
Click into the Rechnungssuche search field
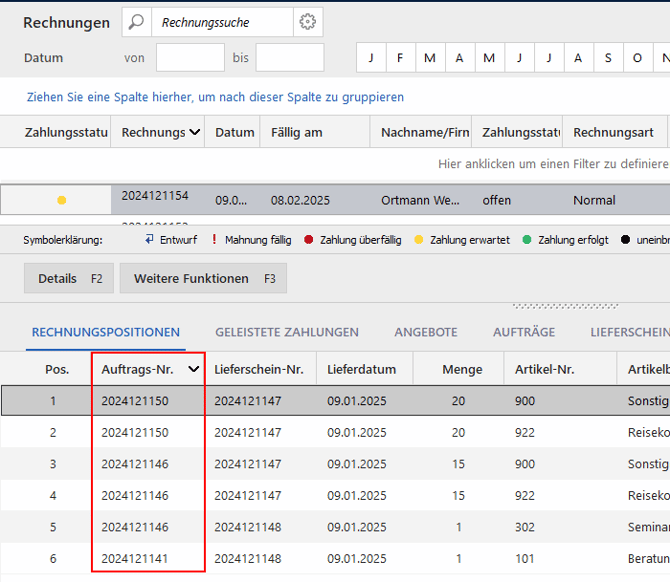(x=222, y=22)
